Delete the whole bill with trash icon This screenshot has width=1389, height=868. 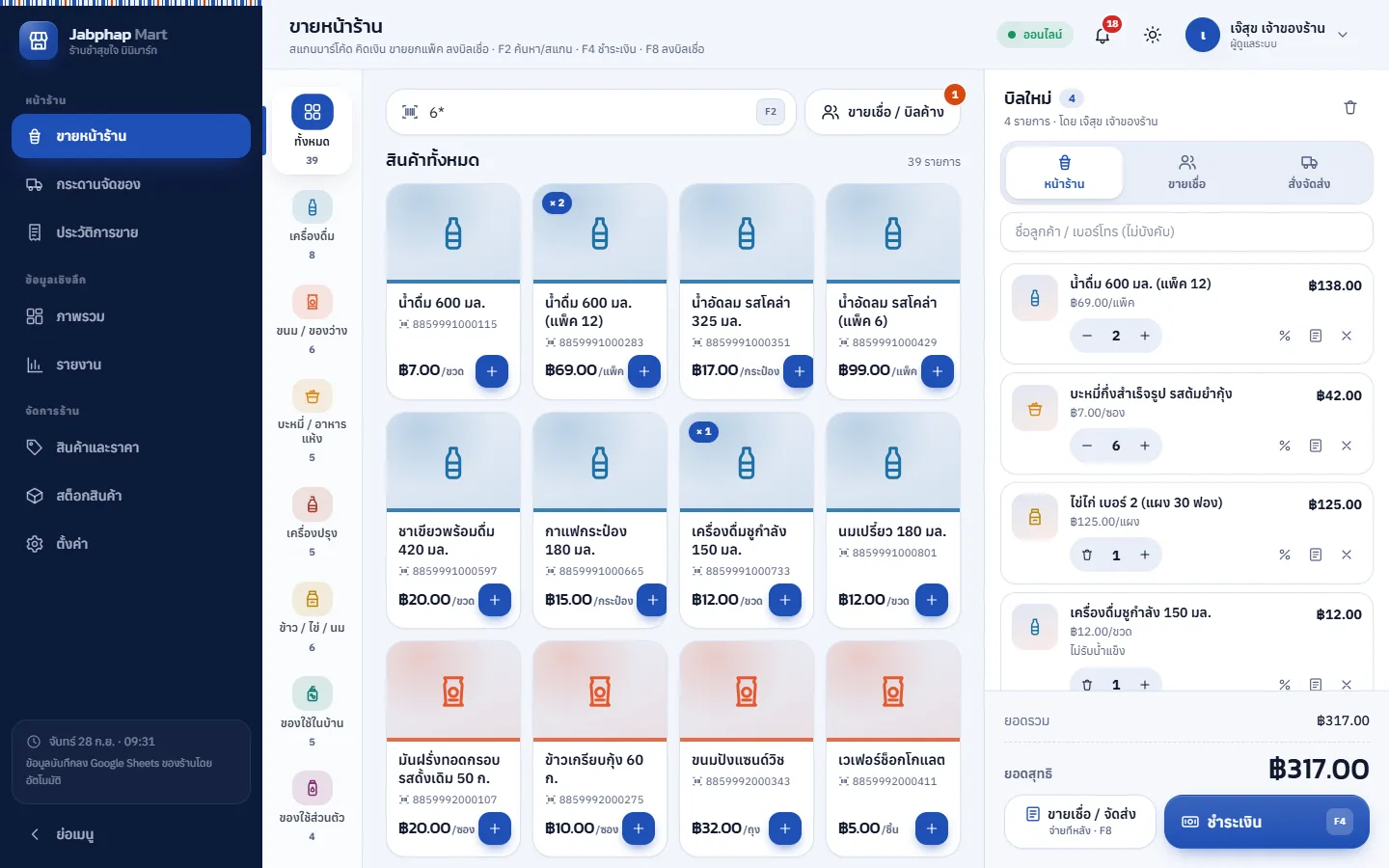1350,107
